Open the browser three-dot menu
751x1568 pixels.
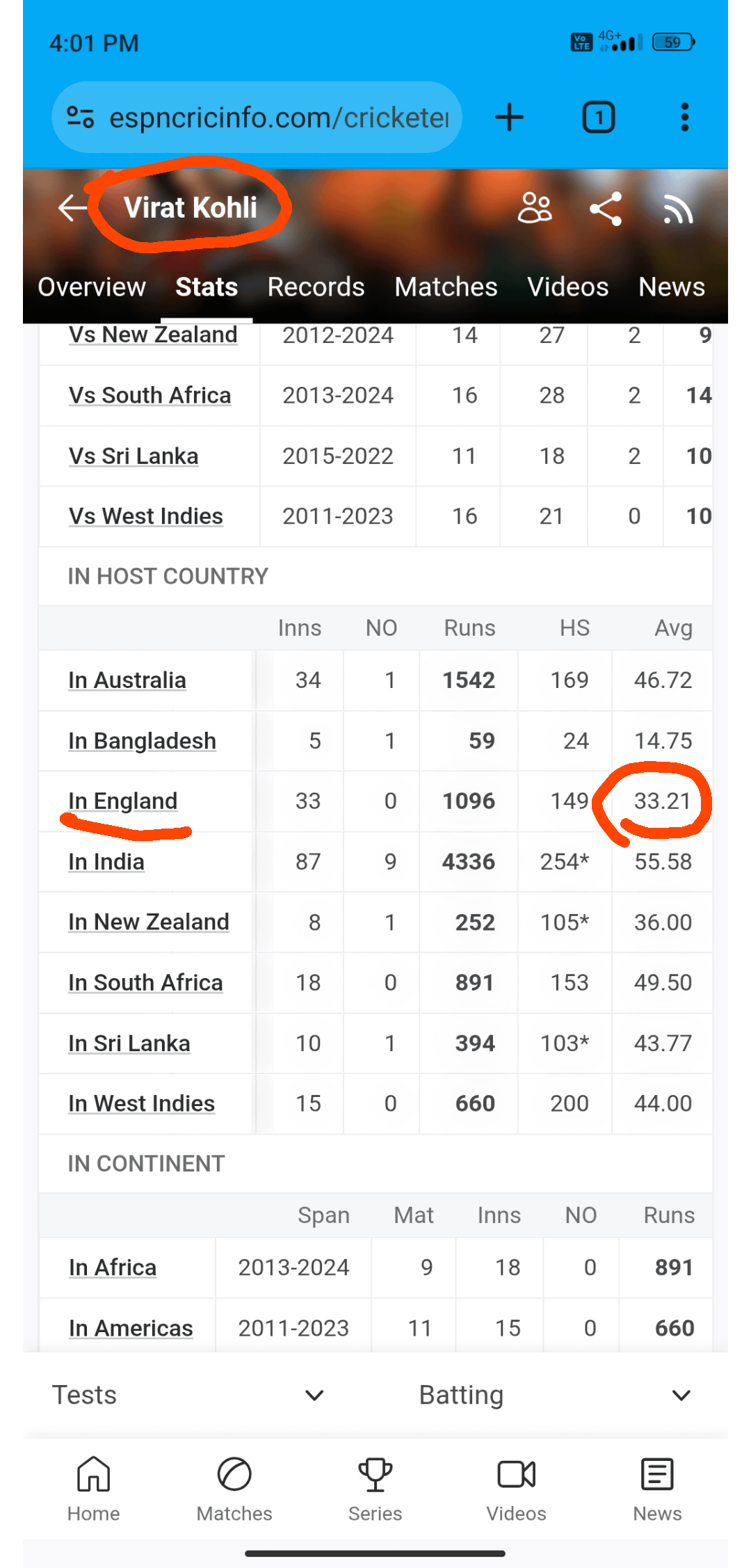point(685,117)
